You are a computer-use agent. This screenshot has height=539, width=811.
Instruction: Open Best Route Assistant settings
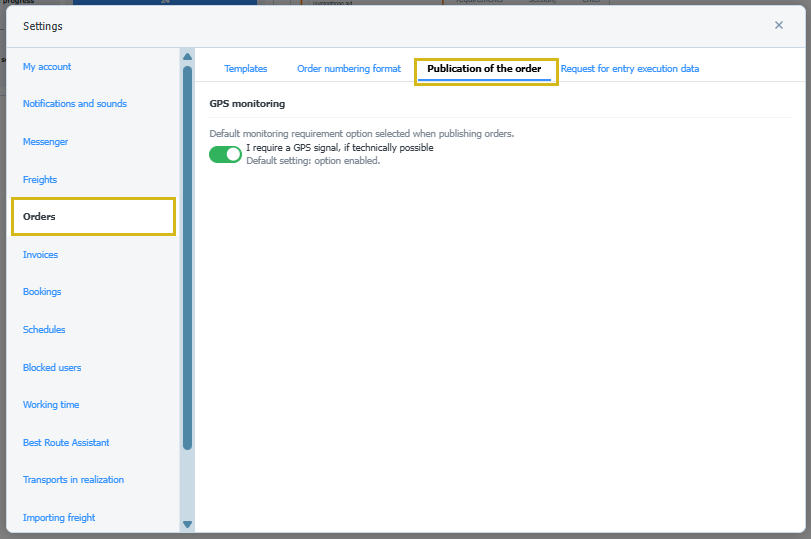(x=66, y=443)
